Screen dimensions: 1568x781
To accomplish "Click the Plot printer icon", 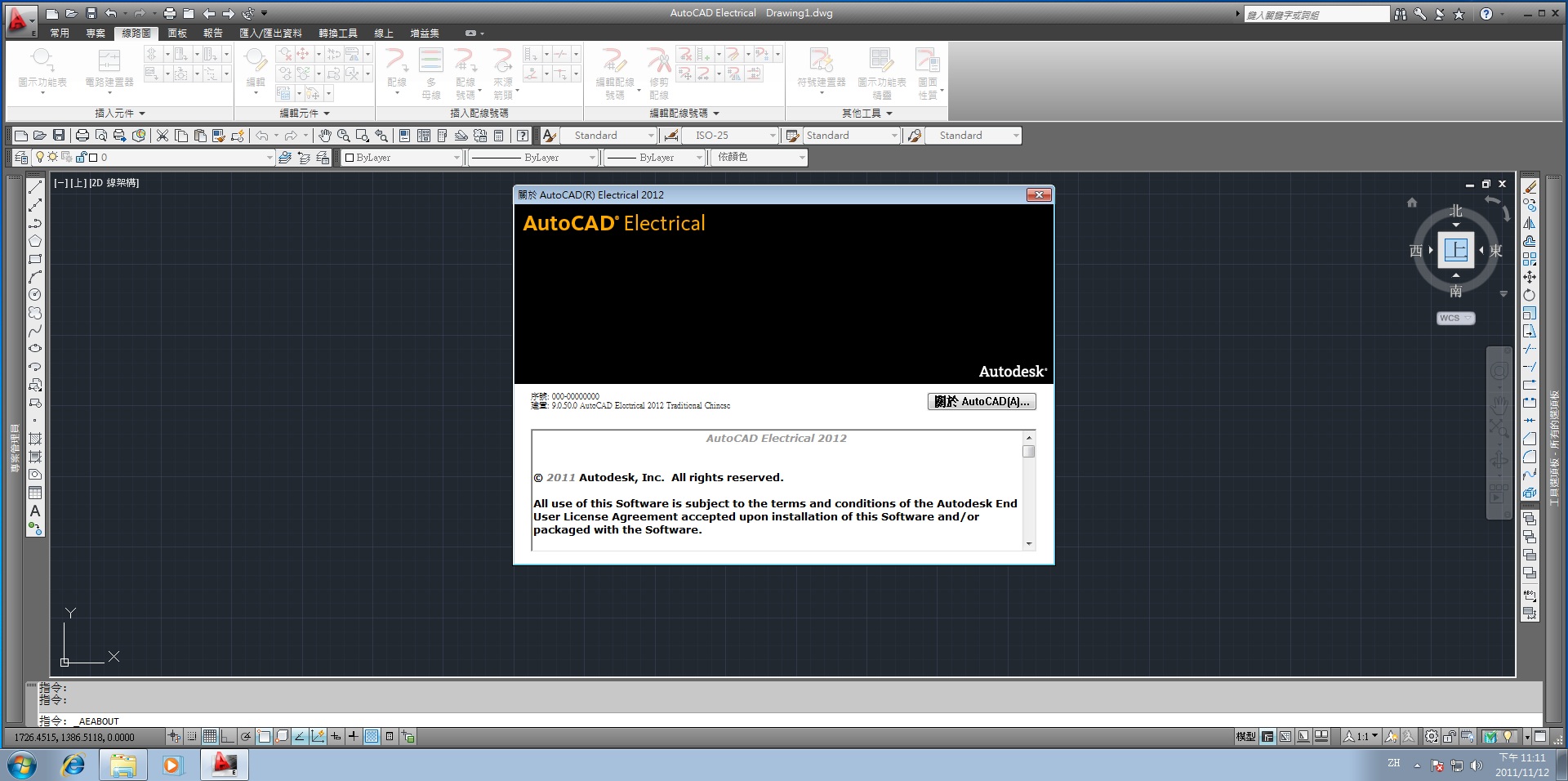I will pyautogui.click(x=82, y=136).
